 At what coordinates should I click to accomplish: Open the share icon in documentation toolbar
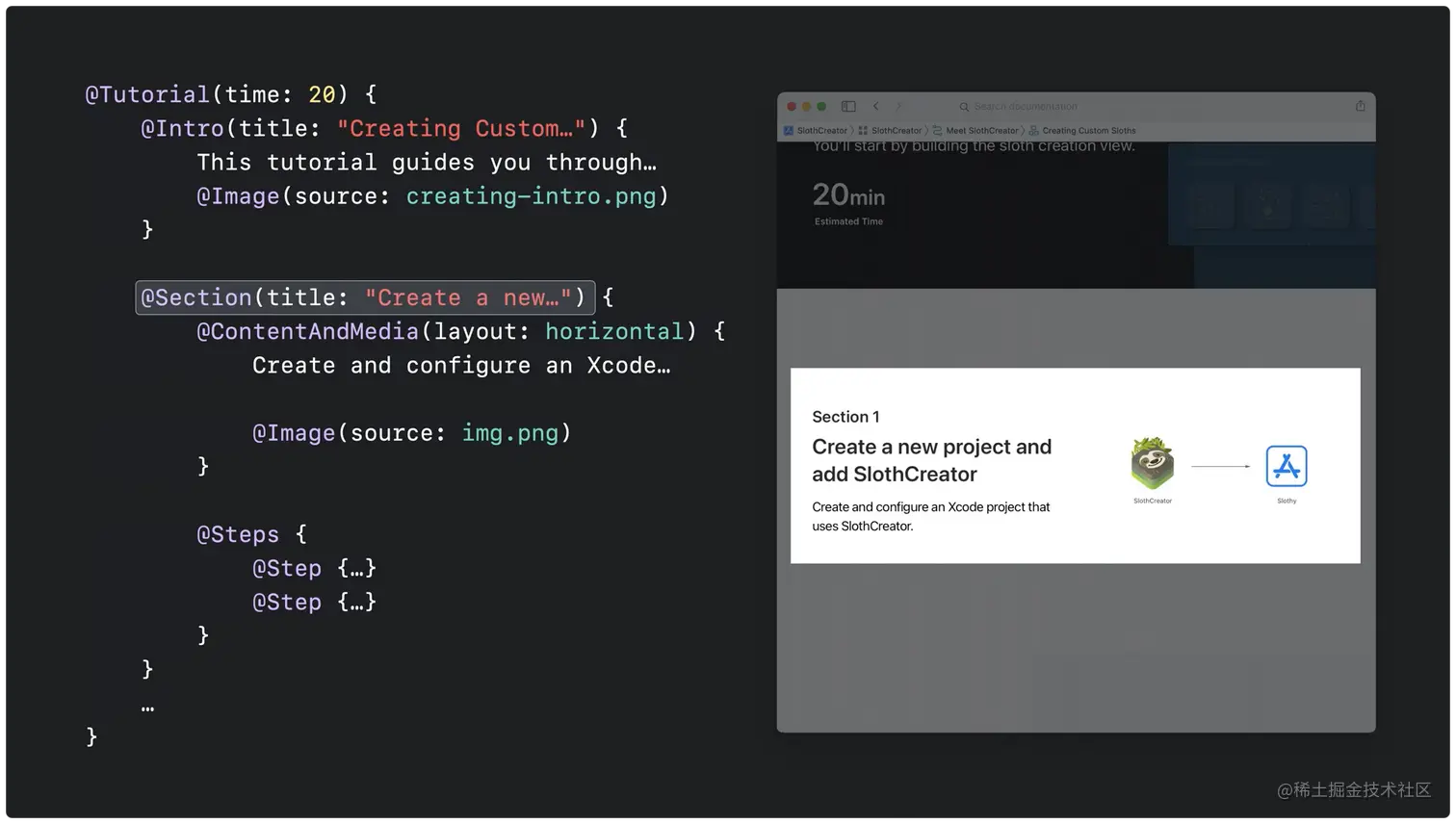(x=1361, y=106)
